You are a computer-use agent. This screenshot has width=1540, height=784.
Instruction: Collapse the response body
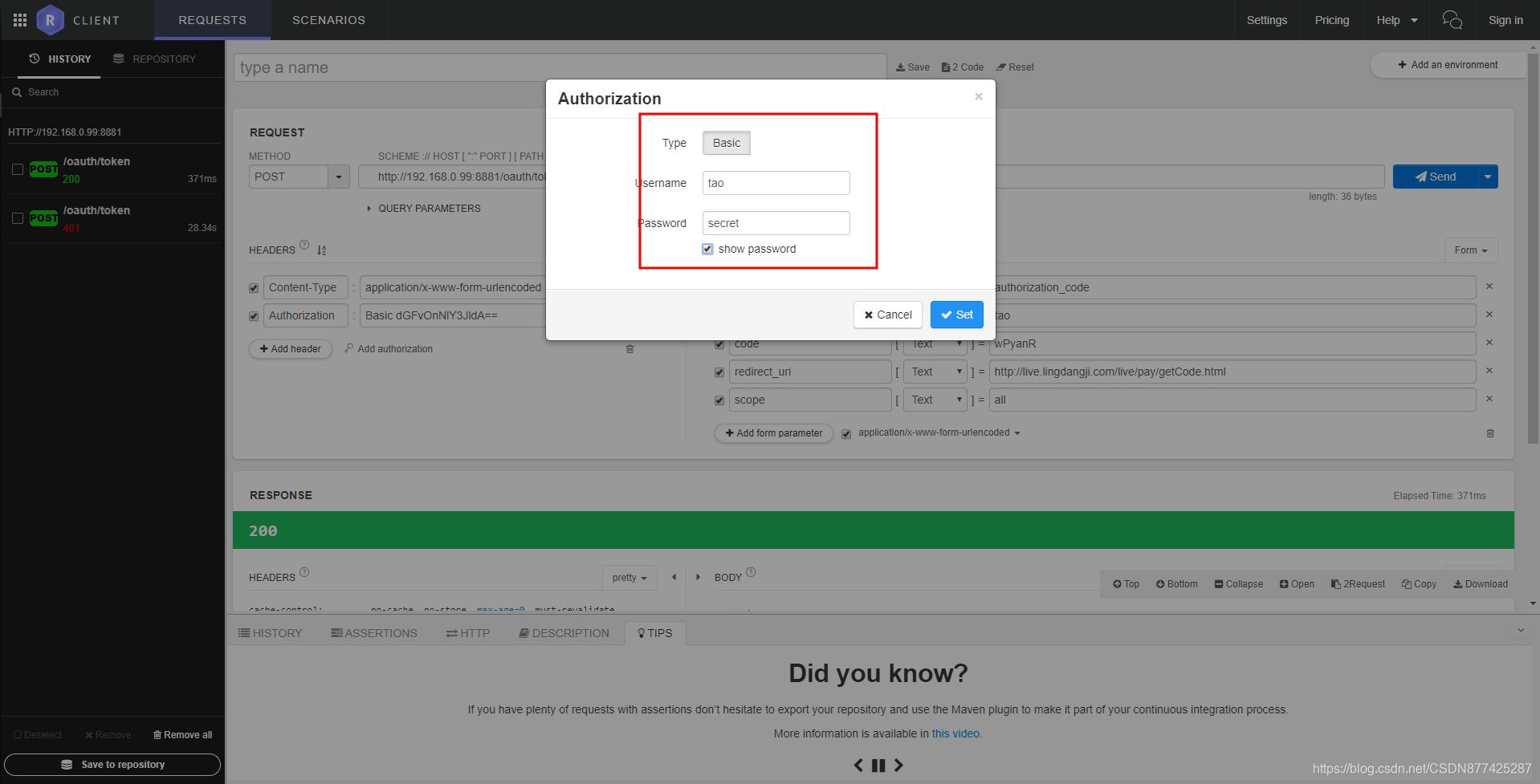coord(1238,584)
